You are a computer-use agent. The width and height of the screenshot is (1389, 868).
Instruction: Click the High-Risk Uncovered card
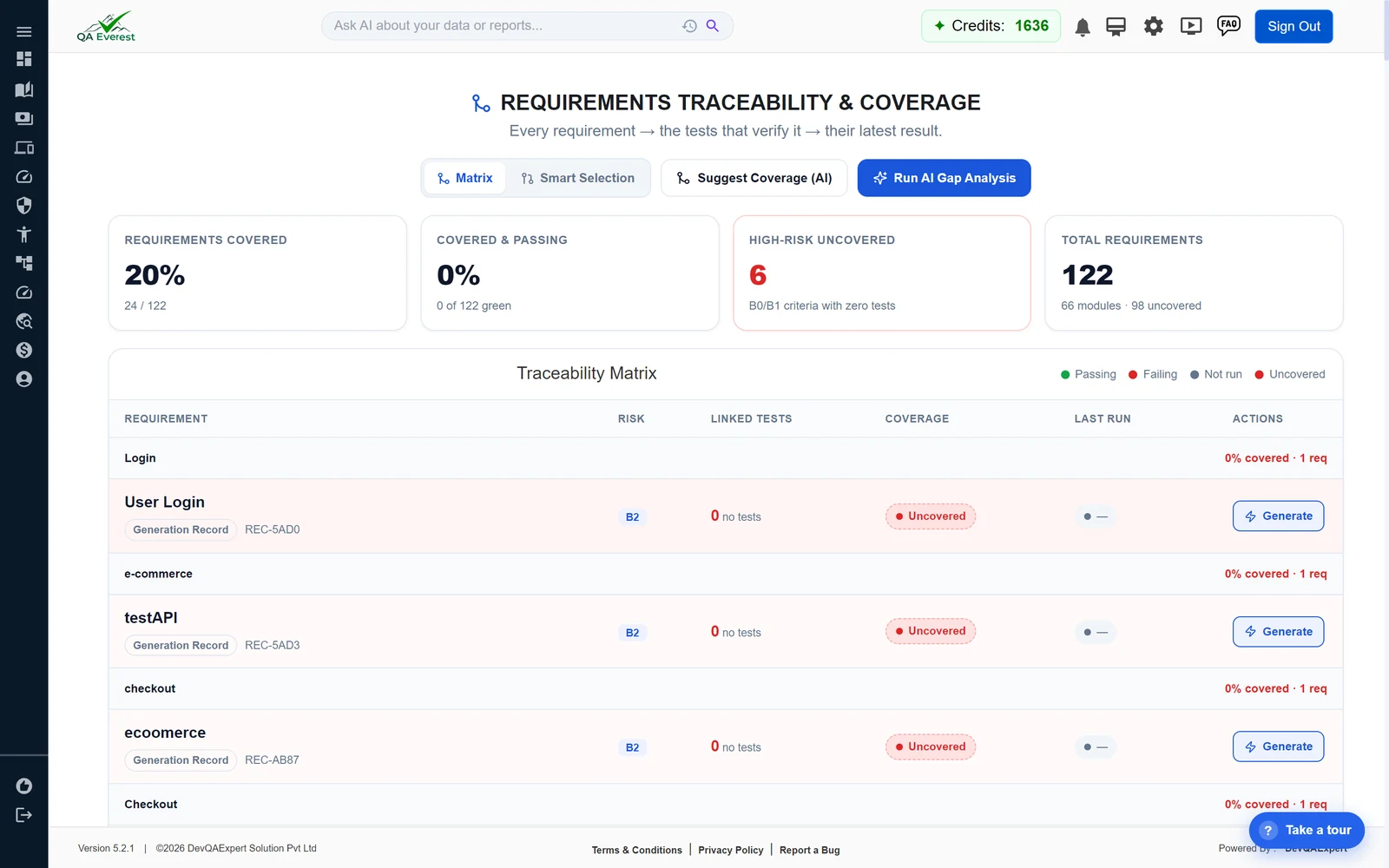(x=882, y=273)
